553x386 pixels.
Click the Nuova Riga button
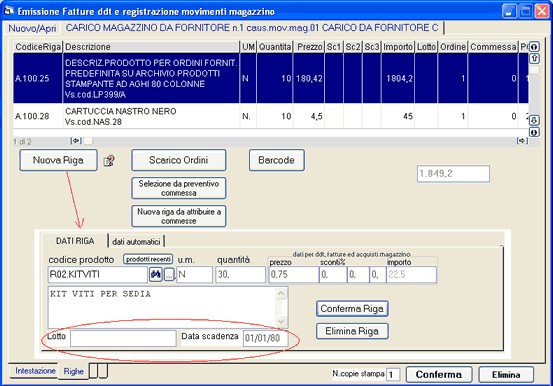[59, 160]
